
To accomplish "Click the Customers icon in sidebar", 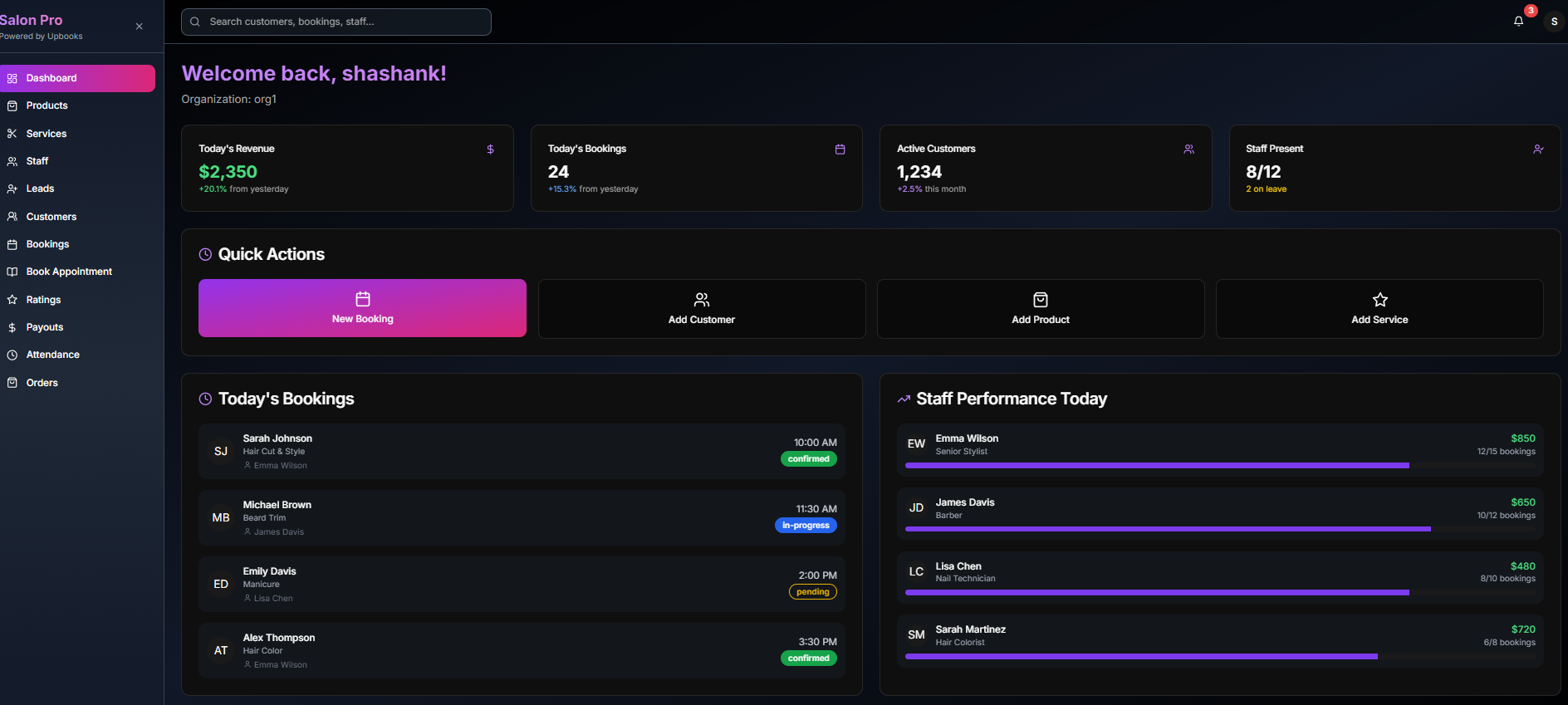I will [12, 217].
